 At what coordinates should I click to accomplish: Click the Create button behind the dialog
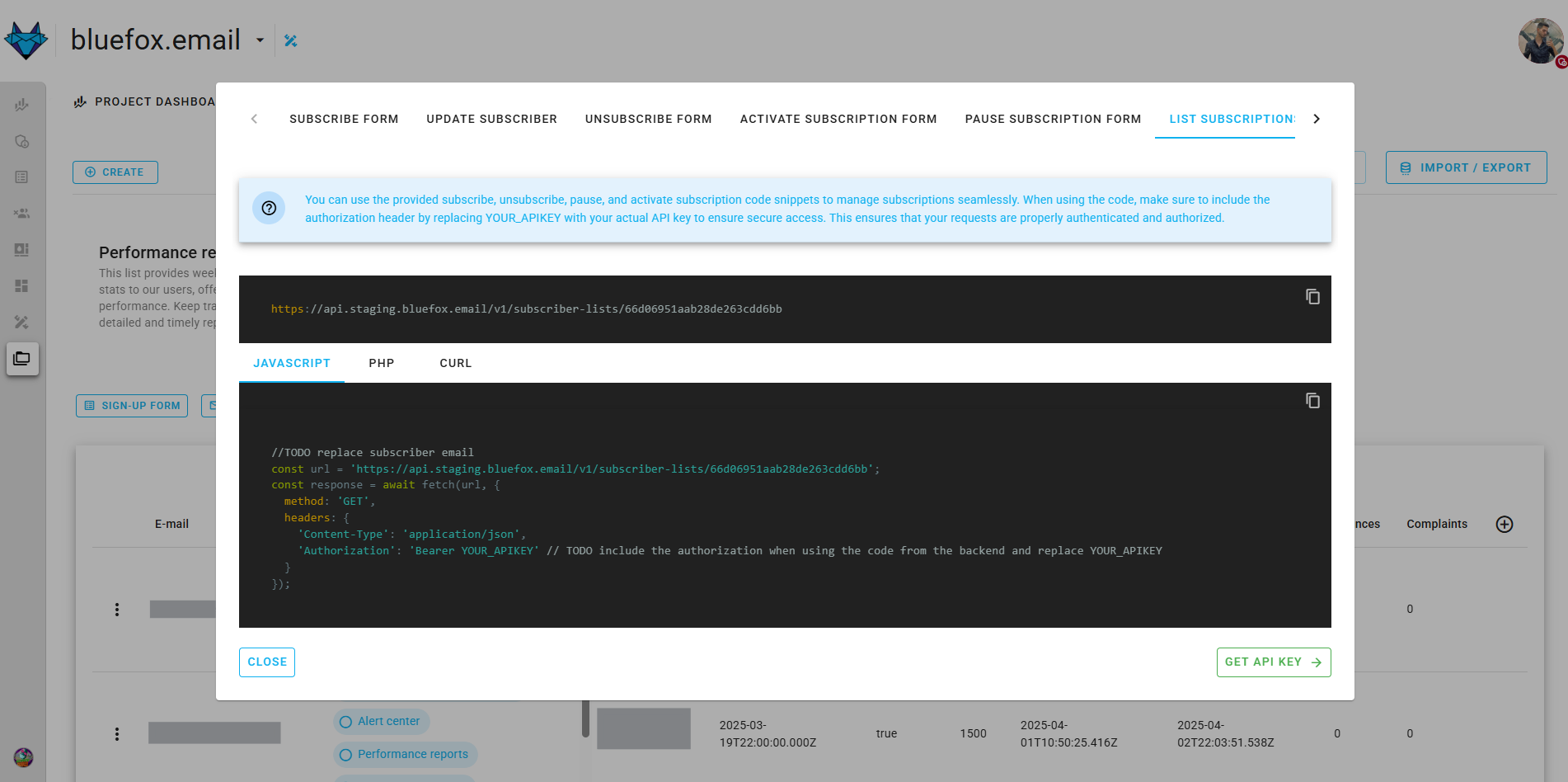click(115, 172)
